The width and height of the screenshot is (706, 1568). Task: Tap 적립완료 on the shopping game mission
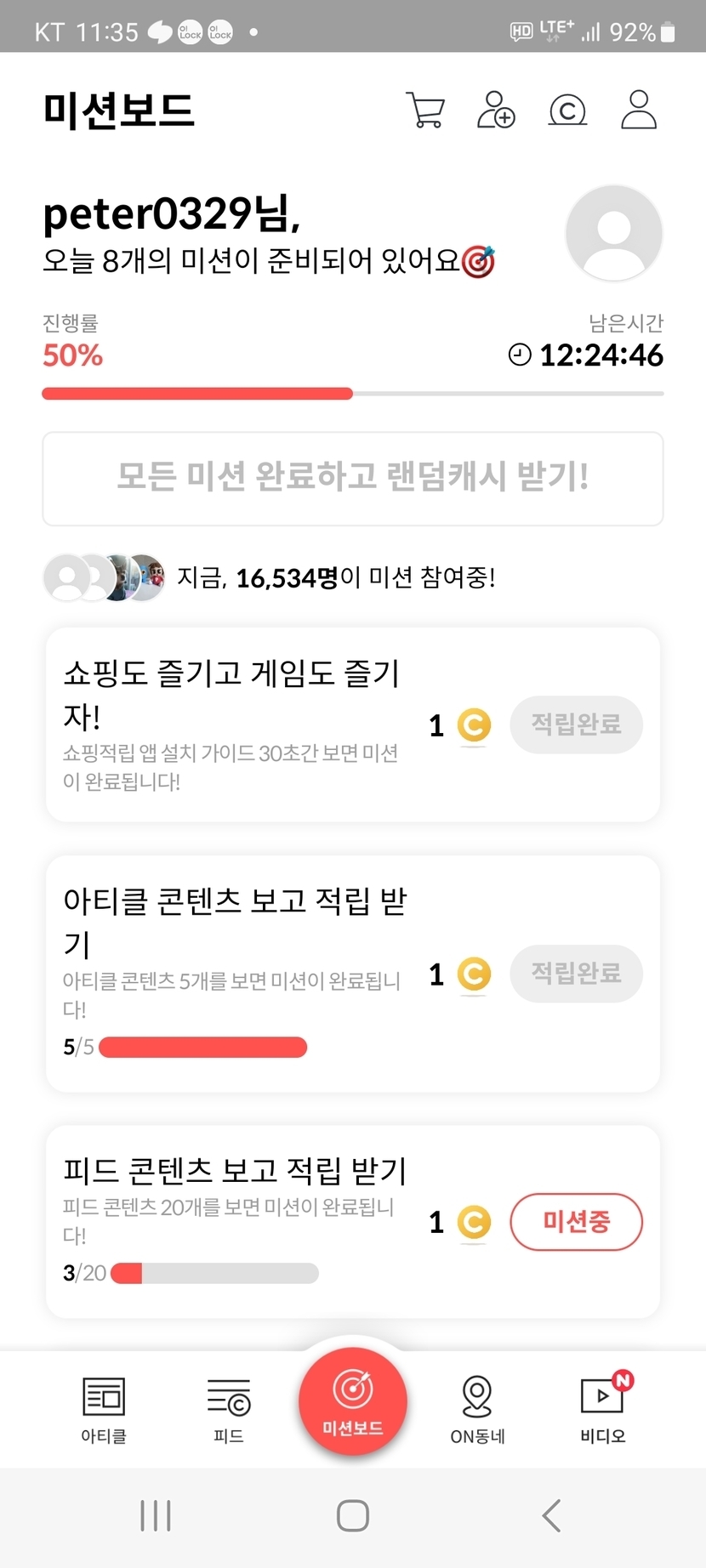click(576, 724)
